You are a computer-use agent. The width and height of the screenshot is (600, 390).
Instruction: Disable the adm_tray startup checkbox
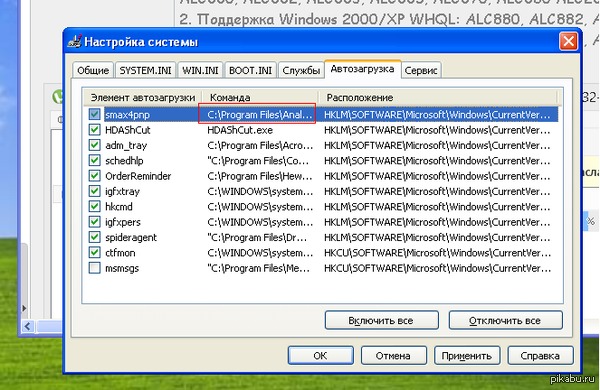coord(94,145)
